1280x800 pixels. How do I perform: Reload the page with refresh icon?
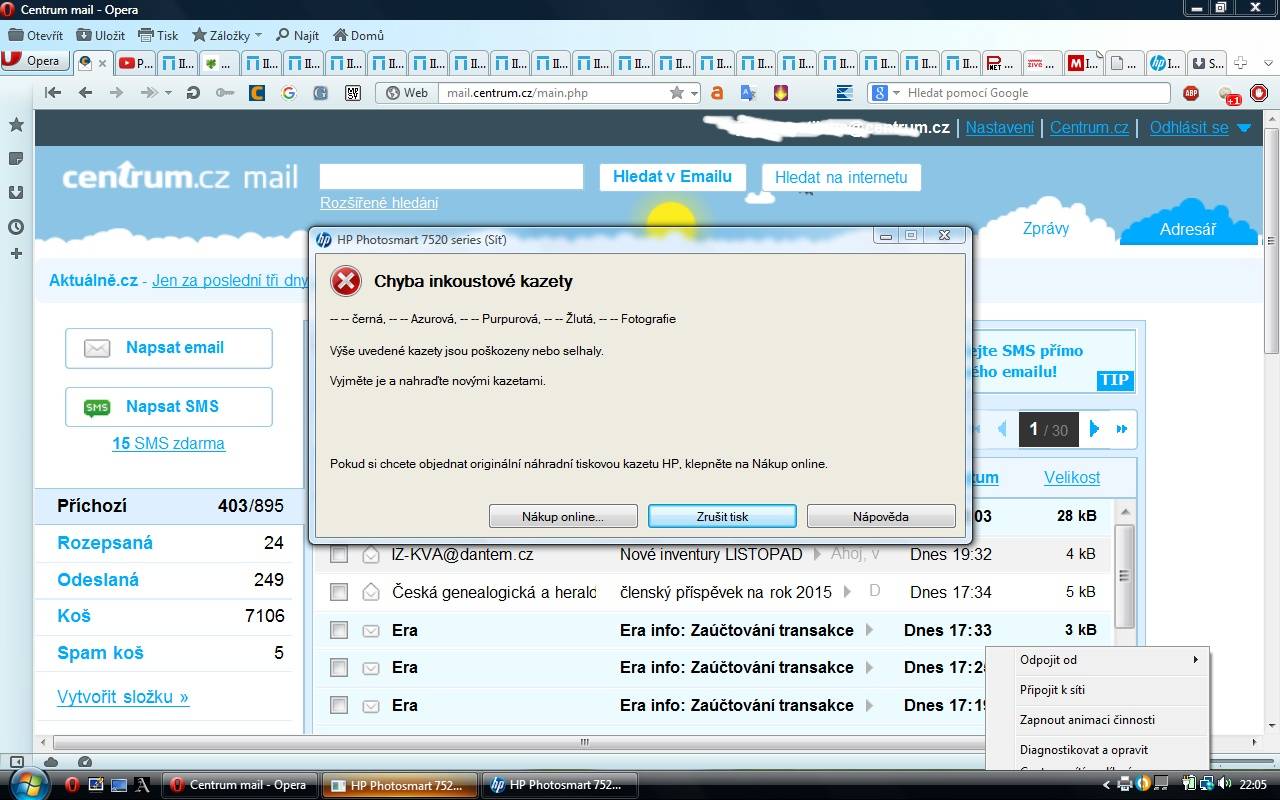(x=193, y=93)
